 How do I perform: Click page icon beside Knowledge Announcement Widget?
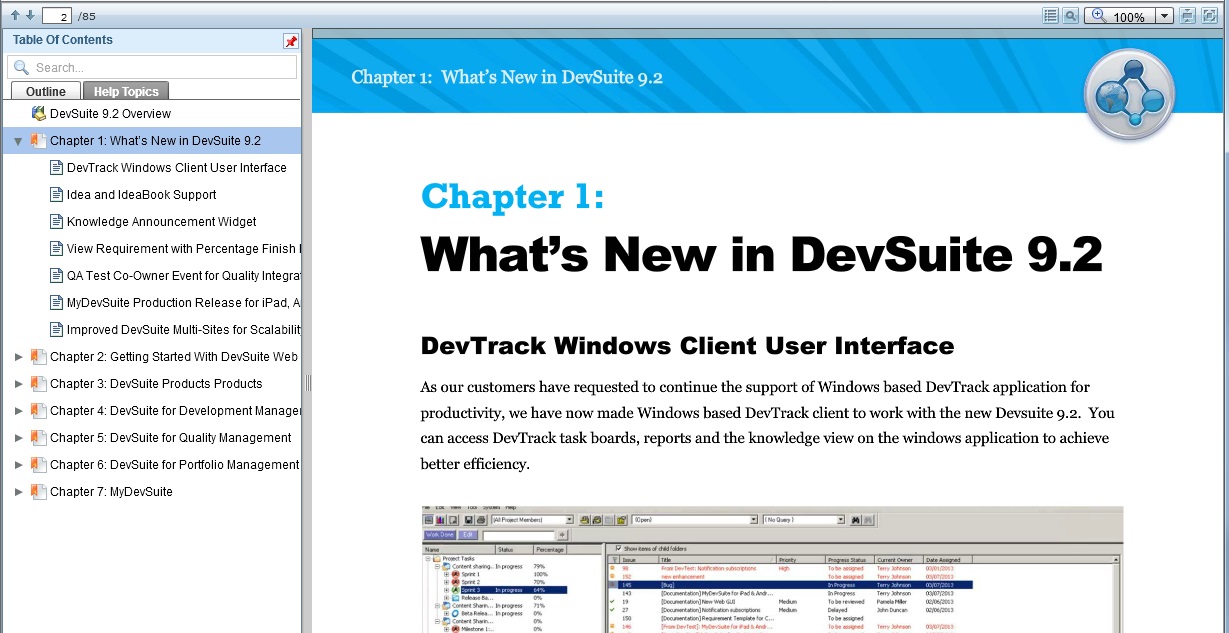coord(57,221)
